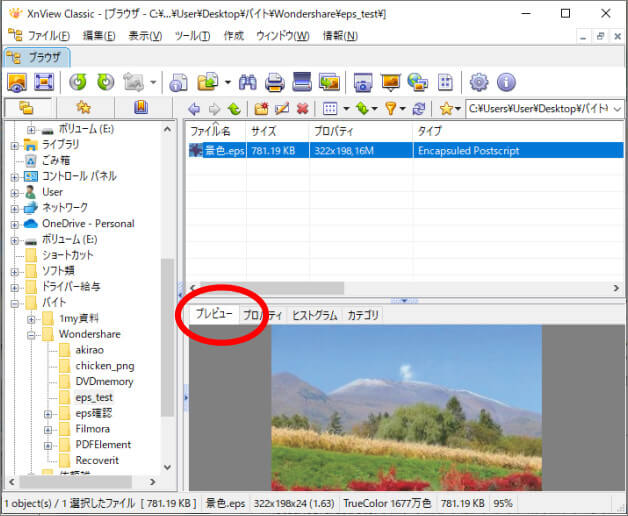Switch to the ヒストグラム tab
Image resolution: width=628 pixels, height=516 pixels.
coord(314,315)
